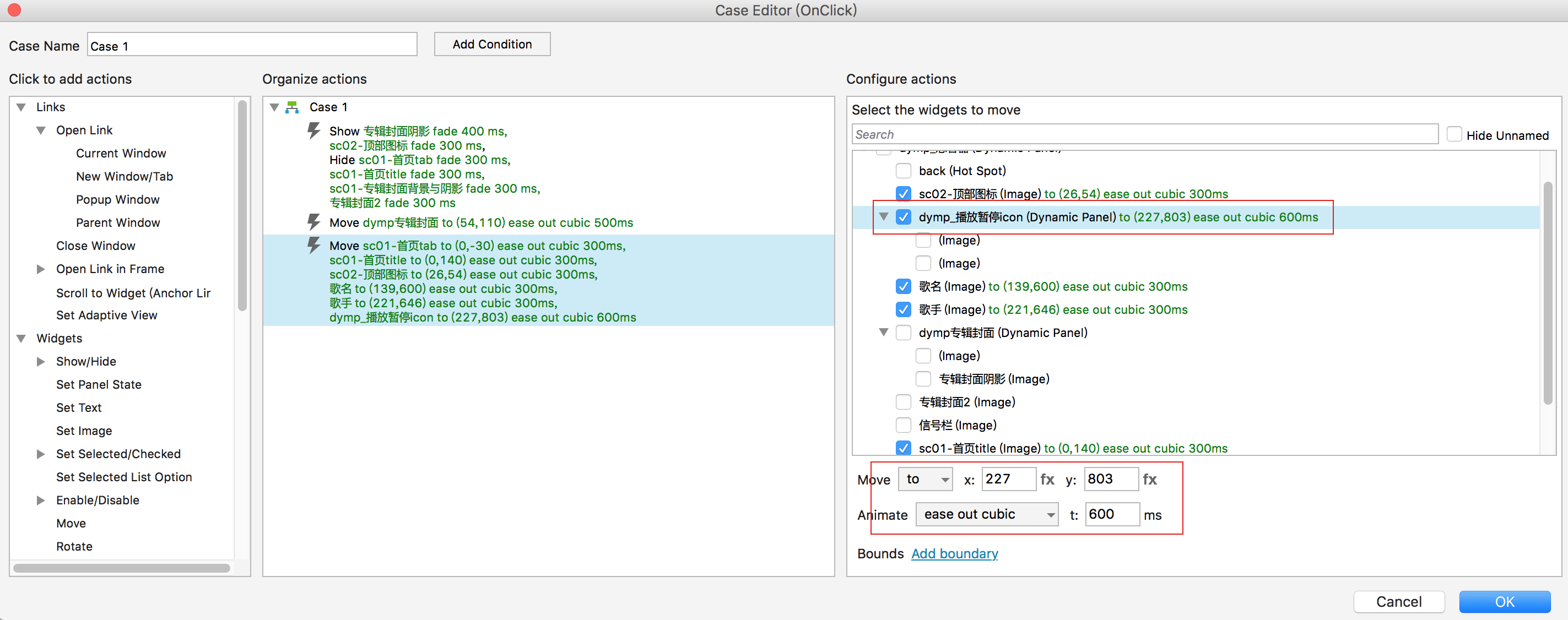
Task: Uncheck 歌手 (Image) checkbox
Action: point(904,309)
